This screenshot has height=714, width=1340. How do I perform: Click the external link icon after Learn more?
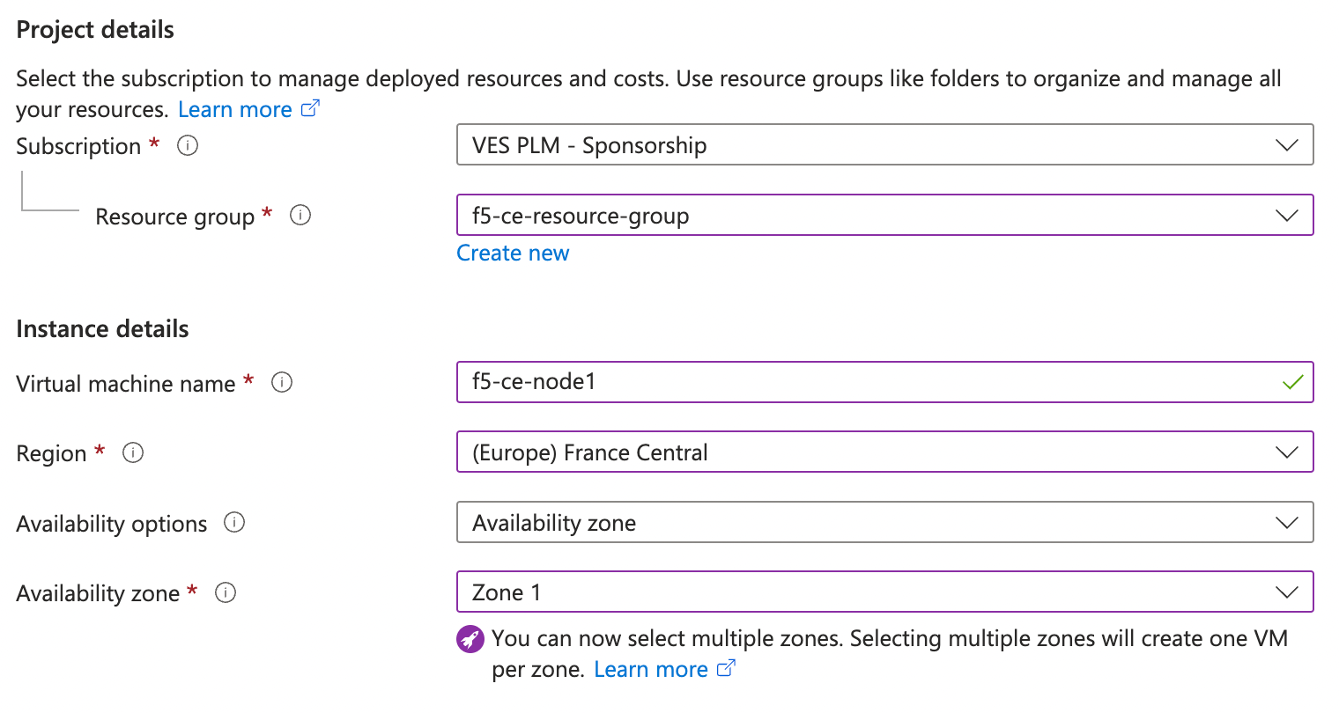pos(727,668)
